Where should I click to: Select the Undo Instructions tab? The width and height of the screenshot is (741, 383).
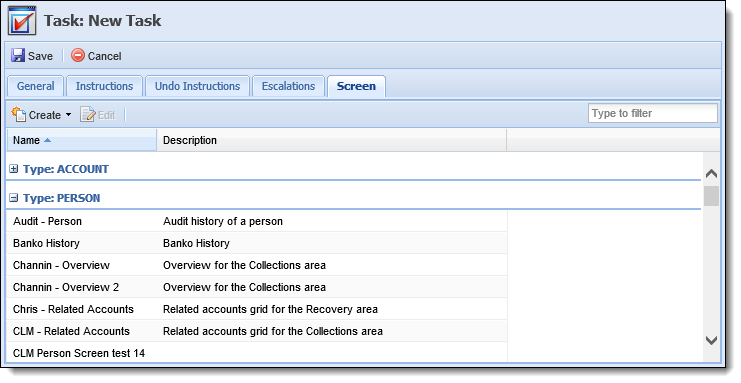pos(198,86)
